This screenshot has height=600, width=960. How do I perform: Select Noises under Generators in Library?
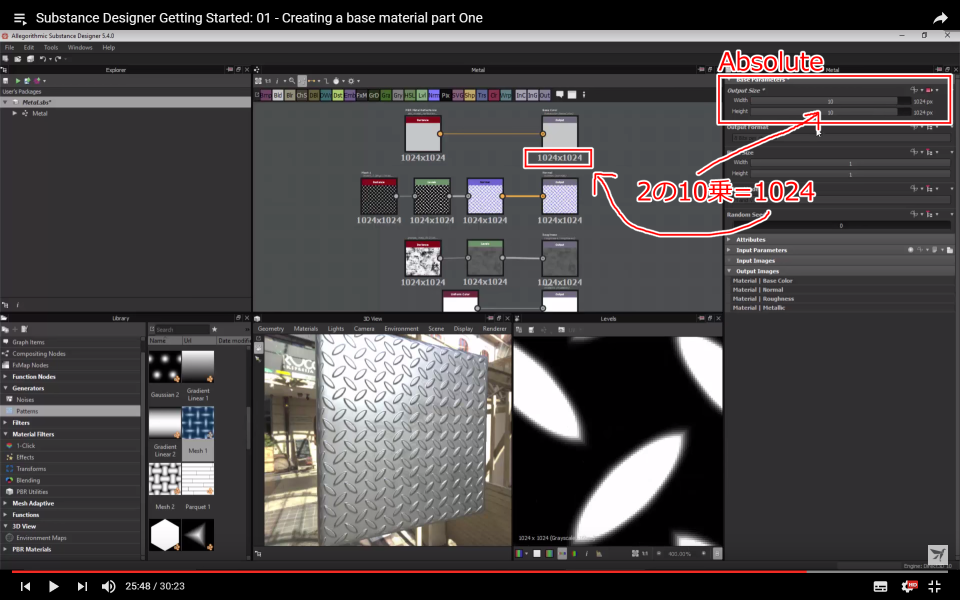pyautogui.click(x=71, y=399)
